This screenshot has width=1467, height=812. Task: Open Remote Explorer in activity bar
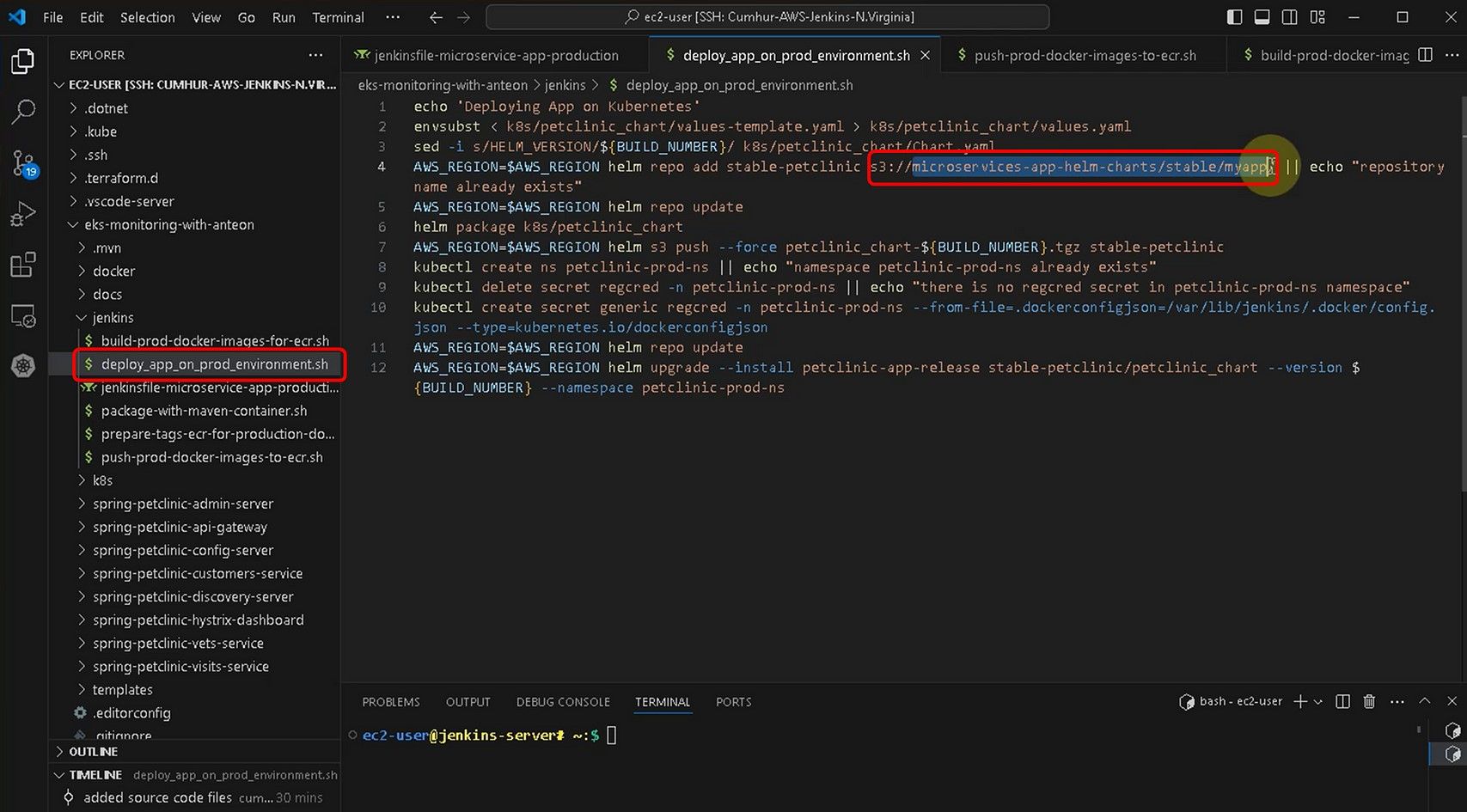pos(23,316)
